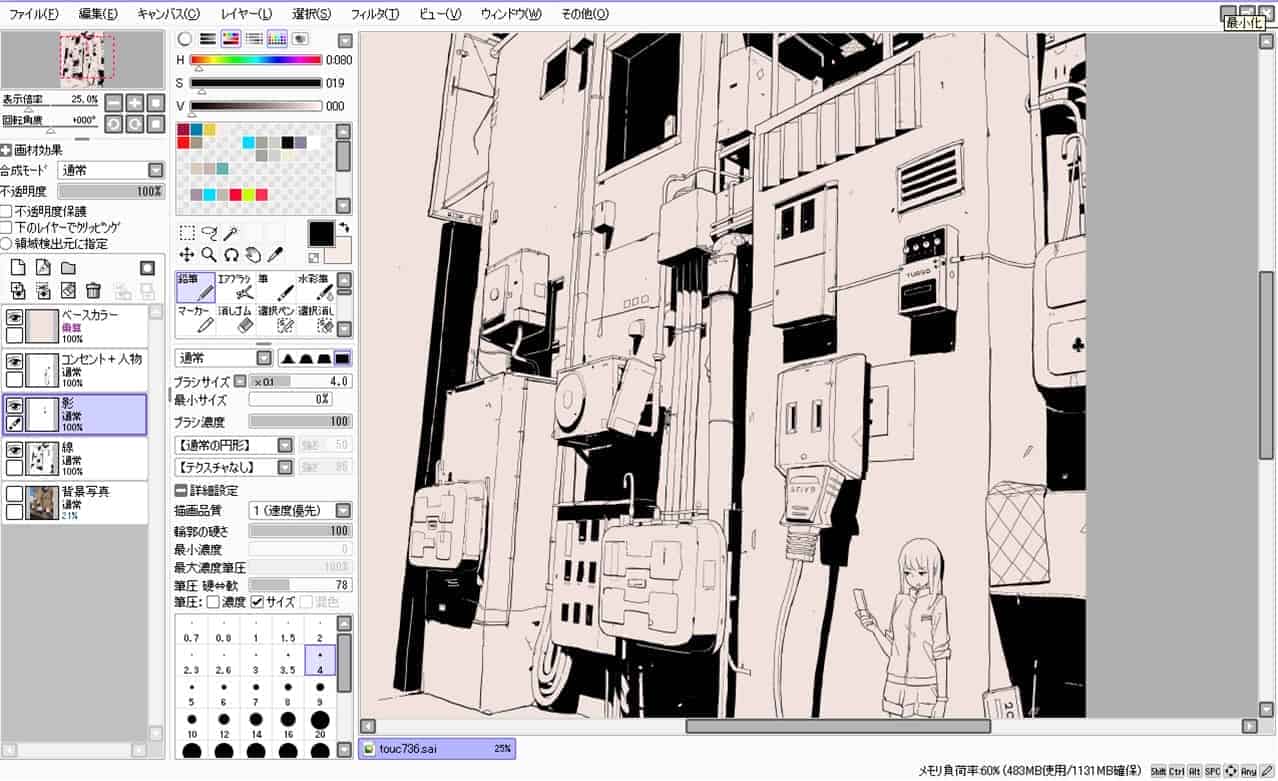
Task: Choose the eyedropper color picker tool
Action: 274,255
